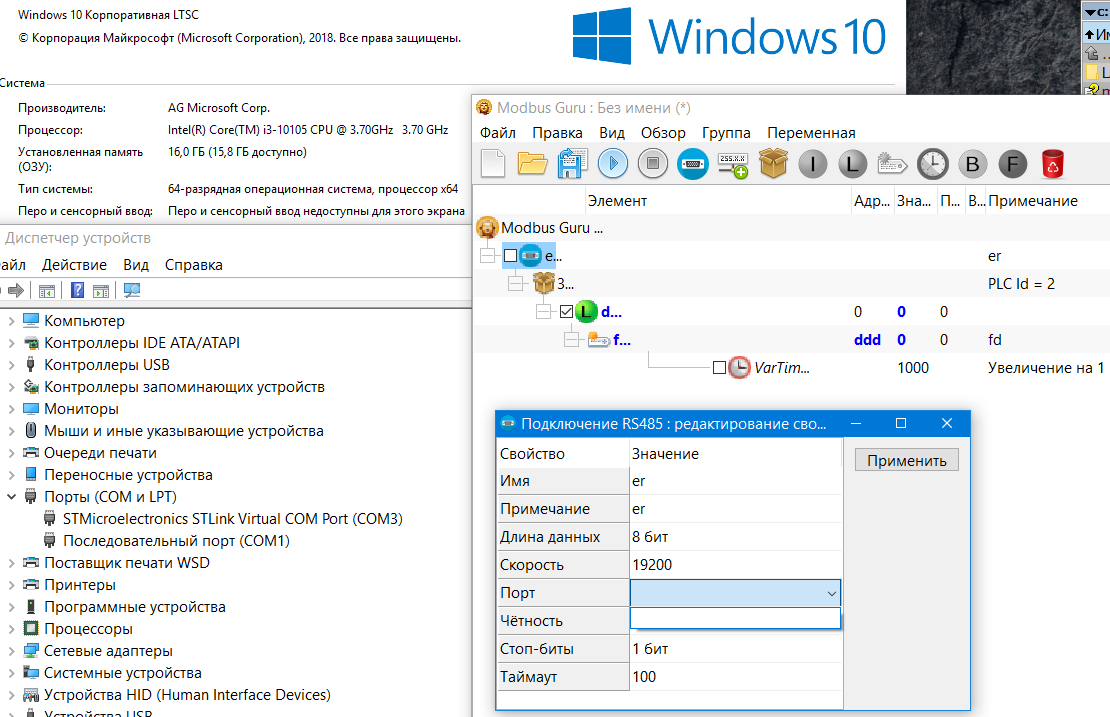Select the Modbus Guru root node icon

(x=487, y=228)
